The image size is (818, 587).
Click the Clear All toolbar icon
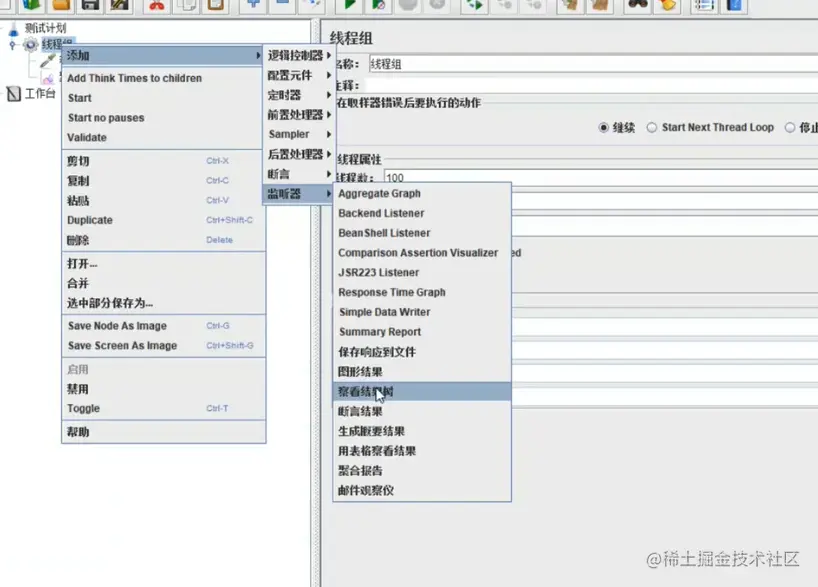pyautogui.click(x=600, y=5)
